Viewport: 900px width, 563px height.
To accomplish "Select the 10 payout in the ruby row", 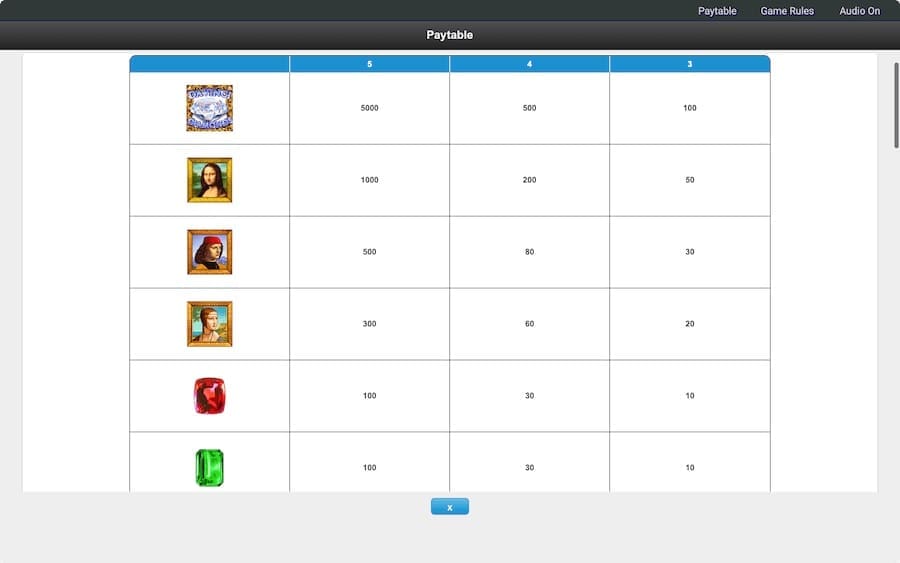I will click(690, 396).
